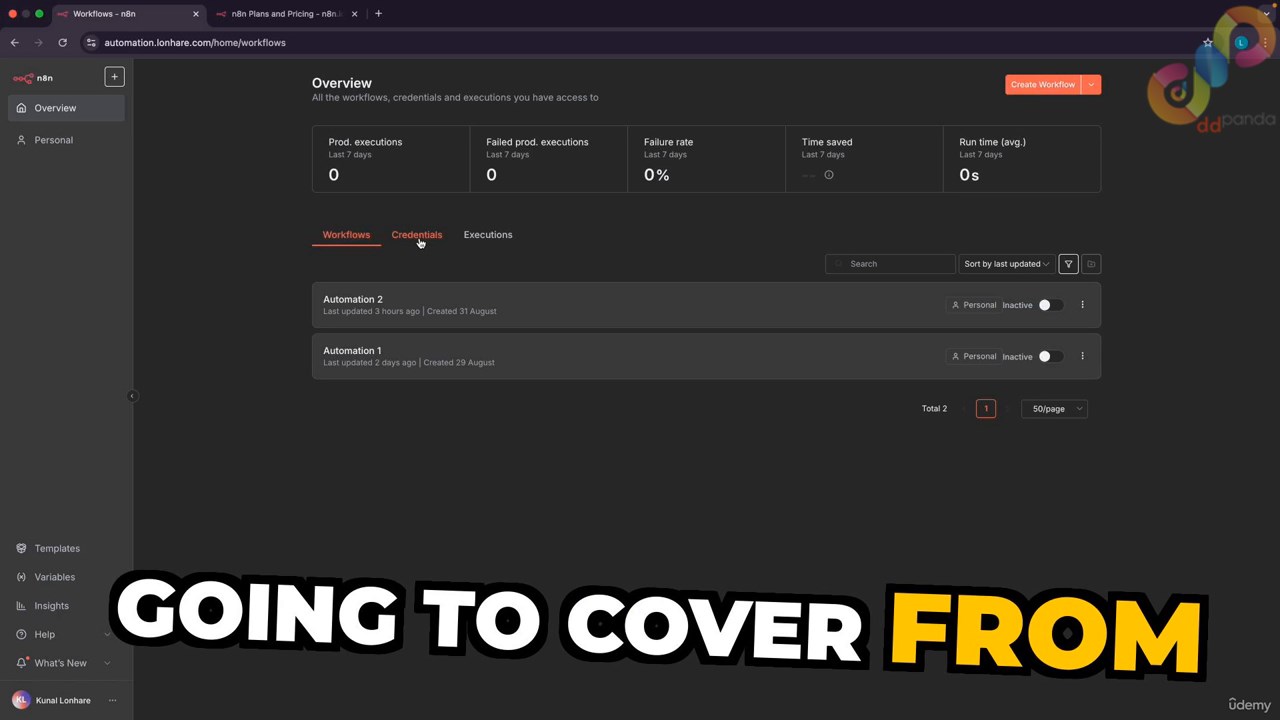Image resolution: width=1280 pixels, height=720 pixels.
Task: Select page 1 in pagination
Action: (986, 409)
